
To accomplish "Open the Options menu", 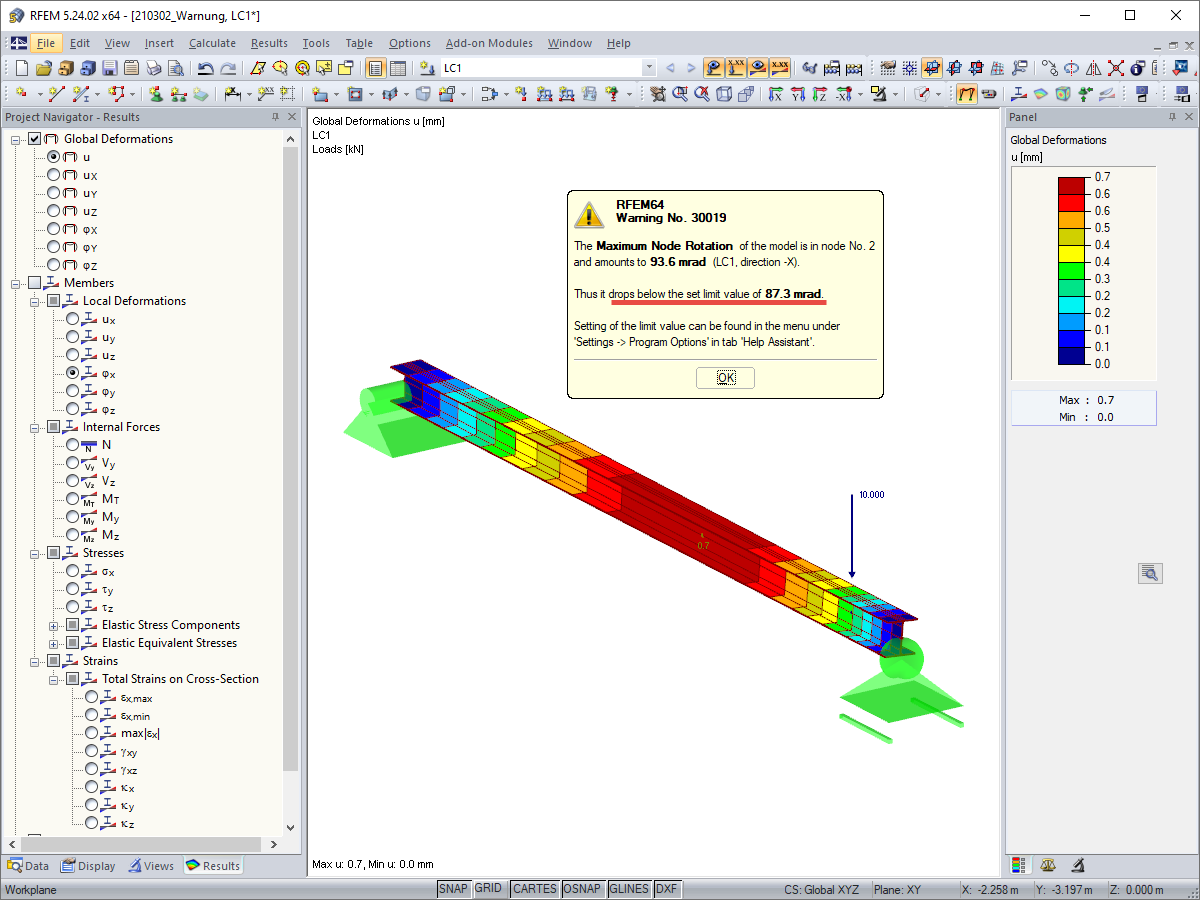I will coord(410,43).
